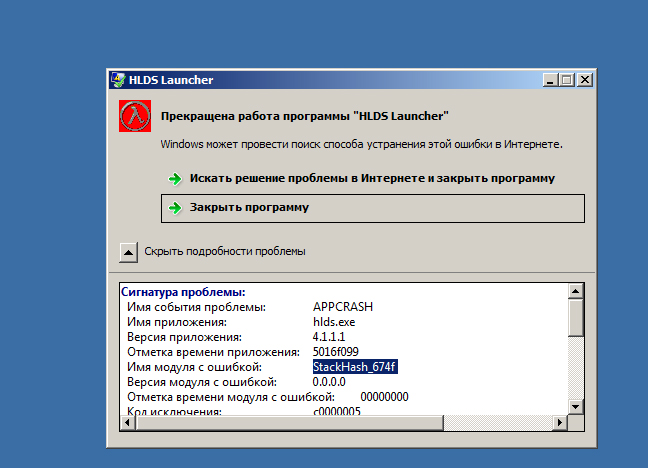Click the red Half-Life lambda icon
This screenshot has height=468, width=648.
(135, 116)
